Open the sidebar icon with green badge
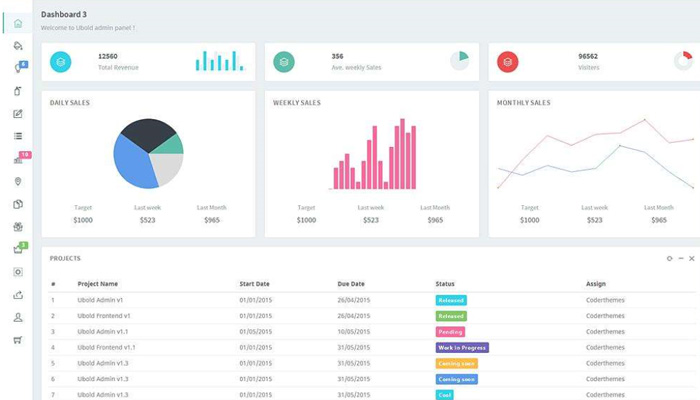Image resolution: width=700 pixels, height=400 pixels. click(x=18, y=250)
